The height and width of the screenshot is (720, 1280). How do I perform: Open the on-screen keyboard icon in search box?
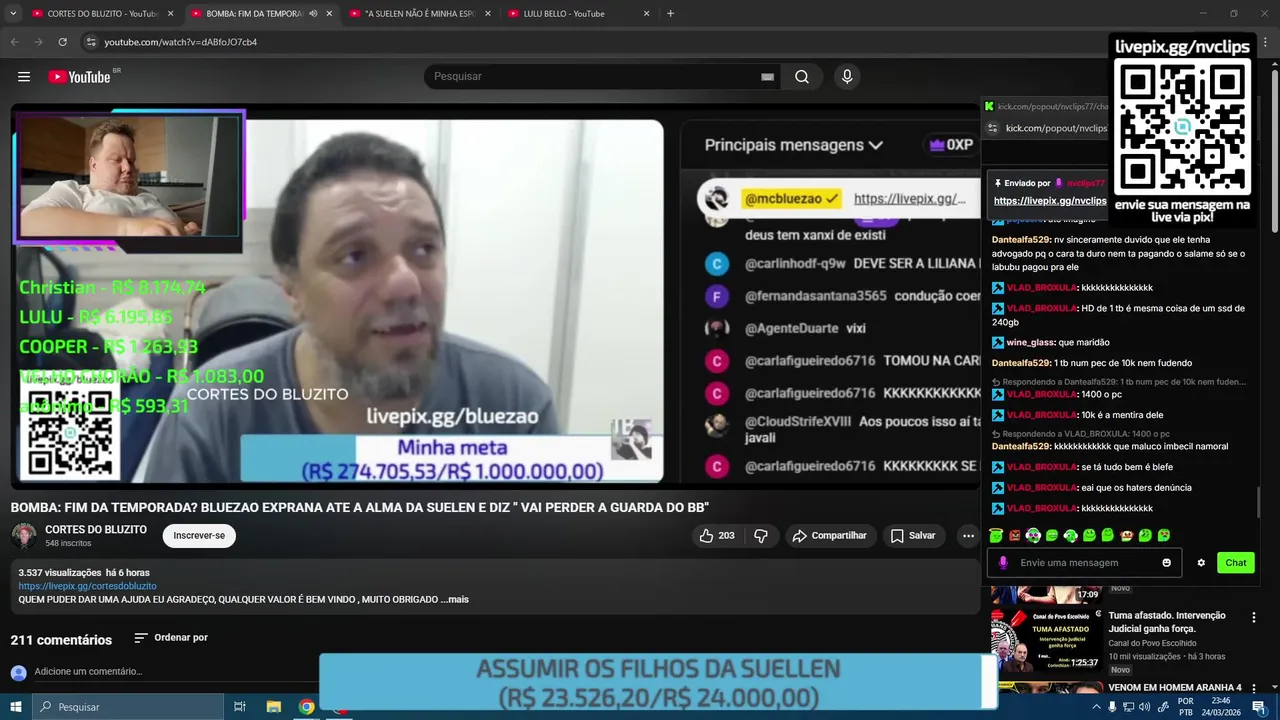pos(767,77)
